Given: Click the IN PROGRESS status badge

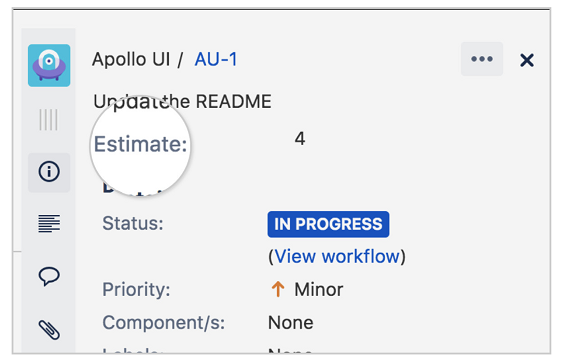Looking at the screenshot, I should (x=328, y=224).
